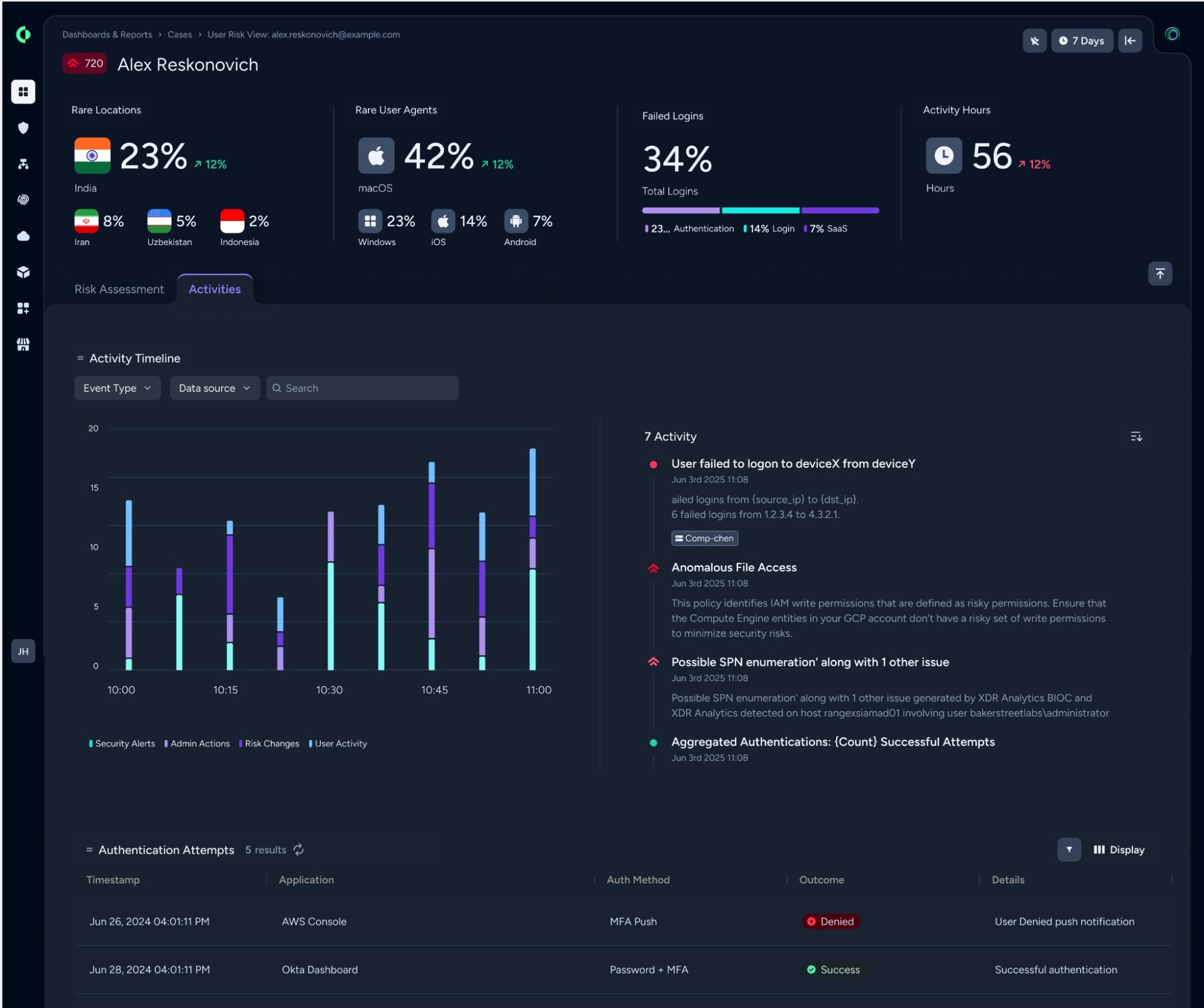Screen dimensions: 1204x1008
Task: Select the Activities tab
Action: pyautogui.click(x=215, y=289)
